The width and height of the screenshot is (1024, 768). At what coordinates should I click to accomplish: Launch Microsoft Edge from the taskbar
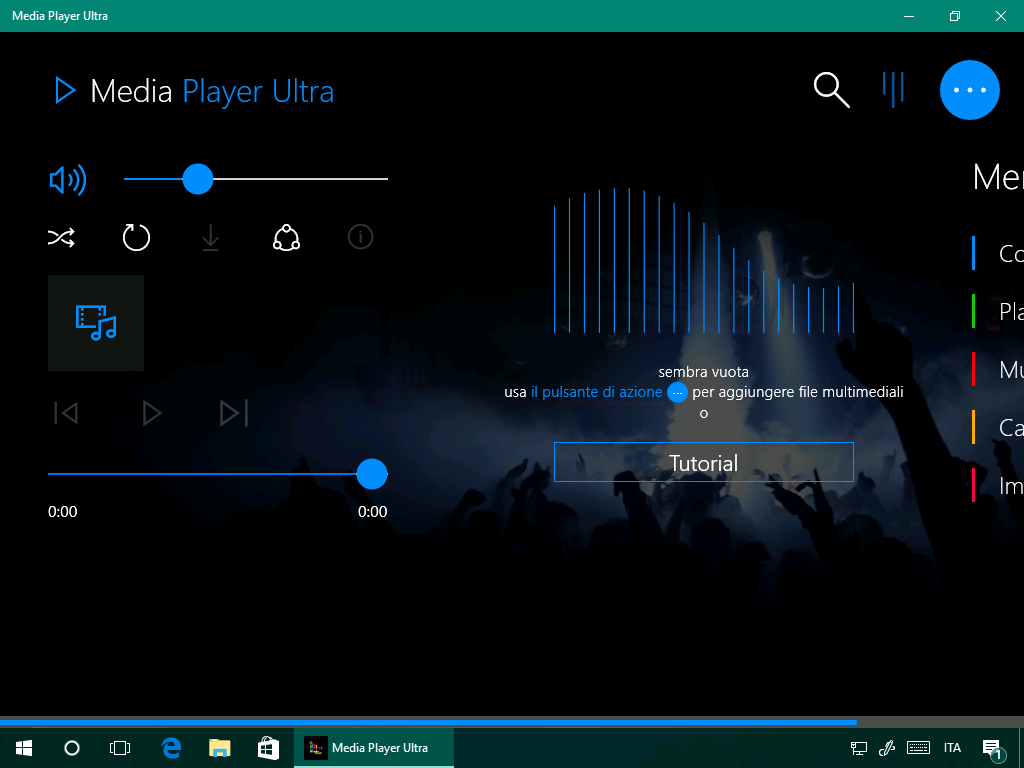171,748
